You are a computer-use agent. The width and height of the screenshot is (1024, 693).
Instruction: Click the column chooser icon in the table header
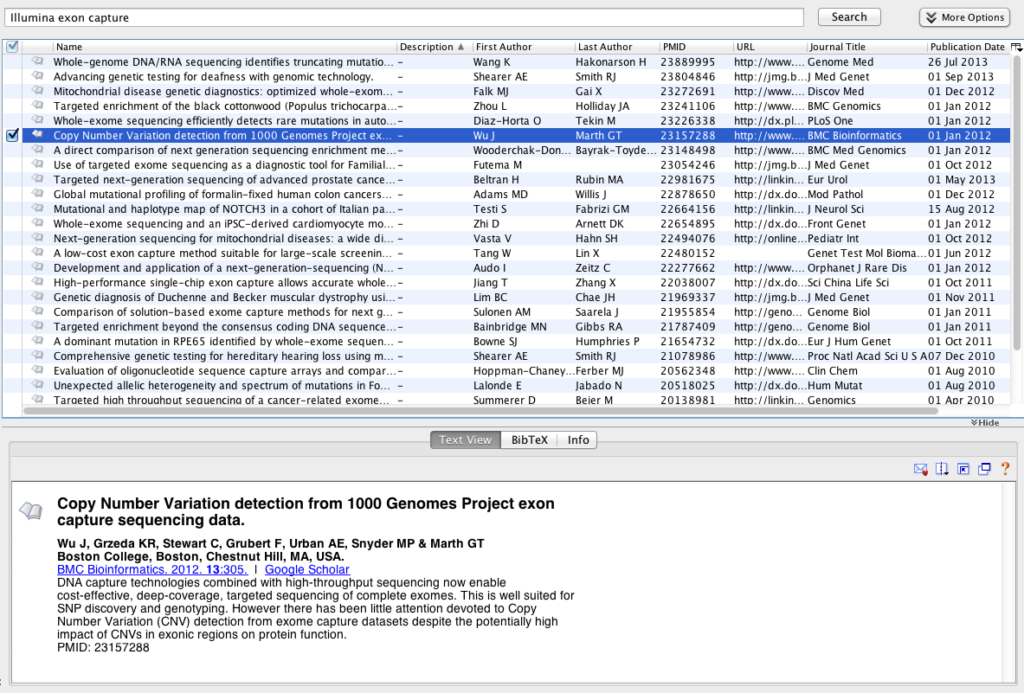1014,45
